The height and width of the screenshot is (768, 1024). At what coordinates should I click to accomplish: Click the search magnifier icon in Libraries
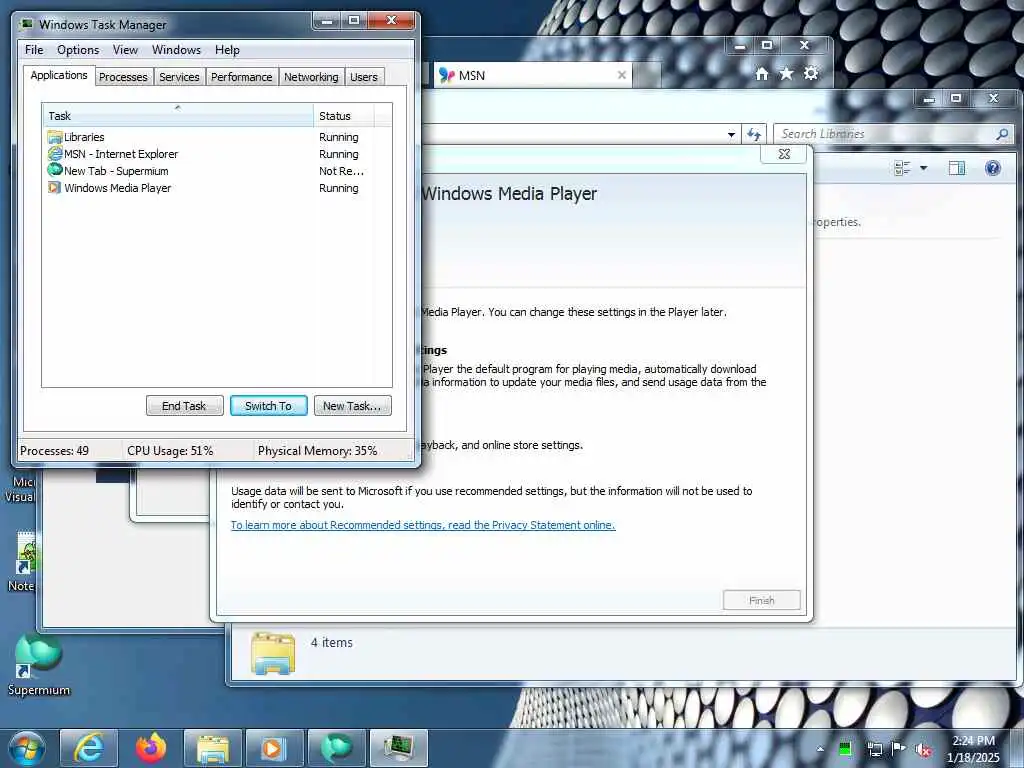pos(1002,134)
